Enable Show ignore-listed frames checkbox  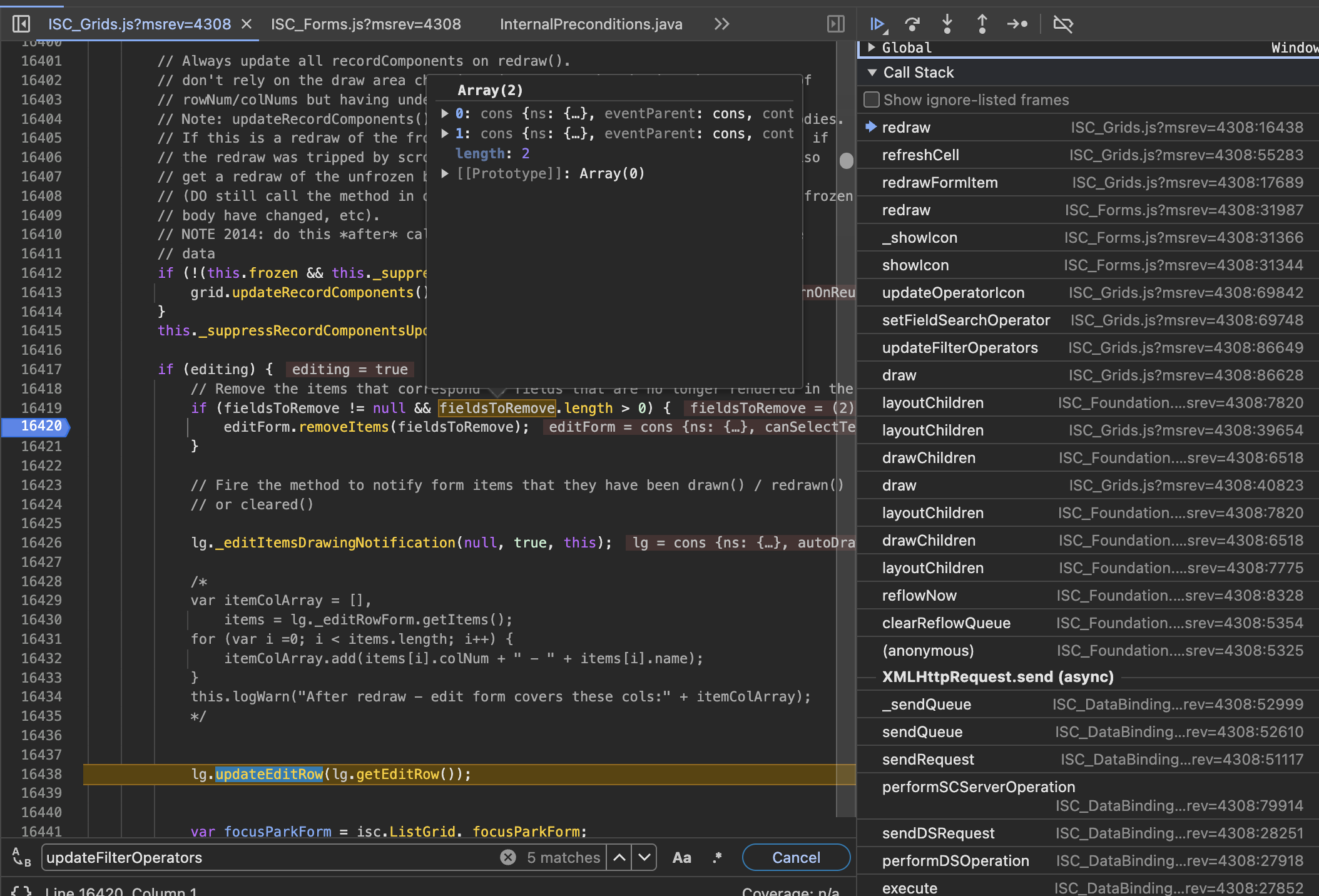point(871,100)
